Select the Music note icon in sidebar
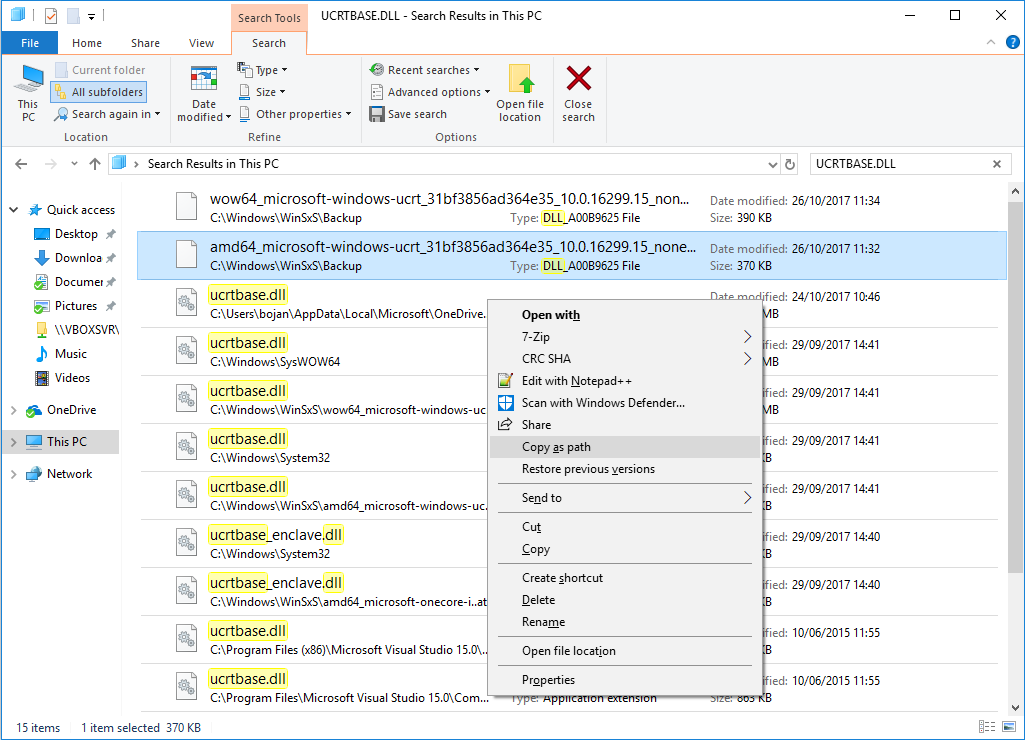 pos(42,354)
